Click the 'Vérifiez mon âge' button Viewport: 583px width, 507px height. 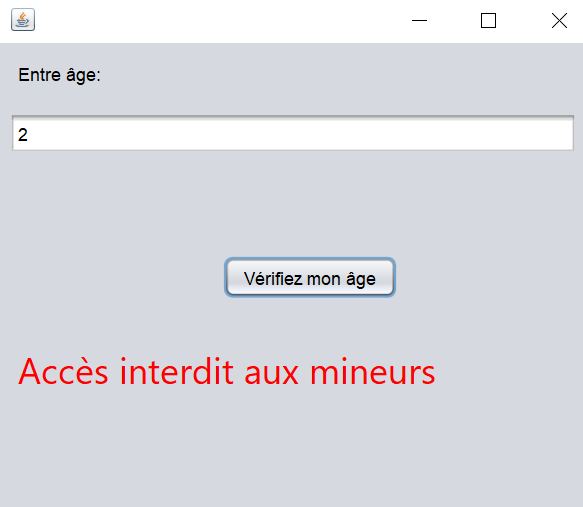[310, 278]
